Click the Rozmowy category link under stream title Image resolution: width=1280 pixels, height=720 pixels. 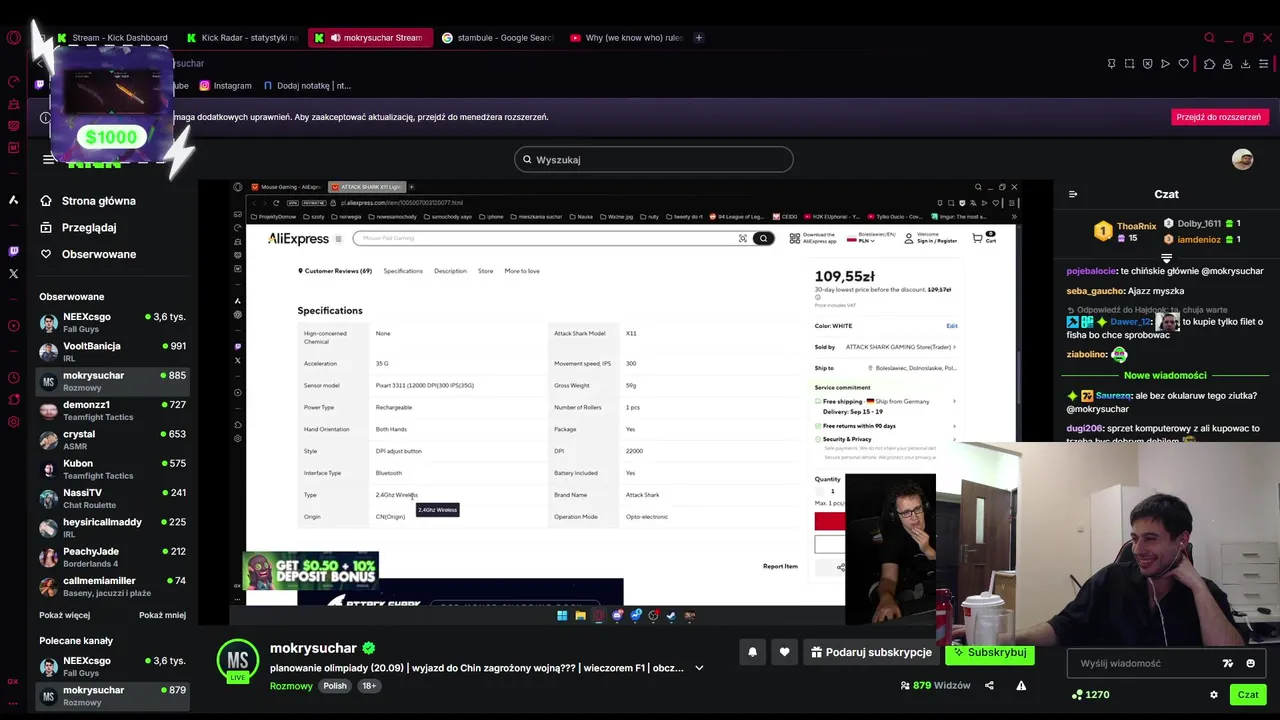pos(291,686)
